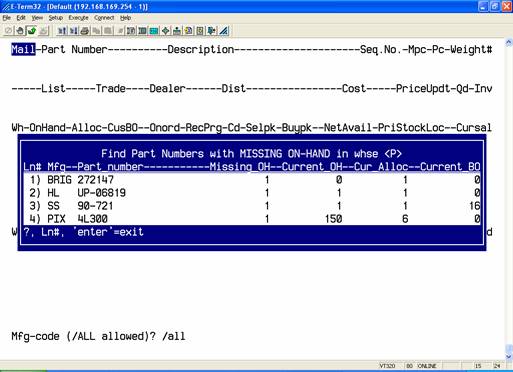The height and width of the screenshot is (372, 513).
Task: Minimize the E-Term32 window
Action: (484, 6)
